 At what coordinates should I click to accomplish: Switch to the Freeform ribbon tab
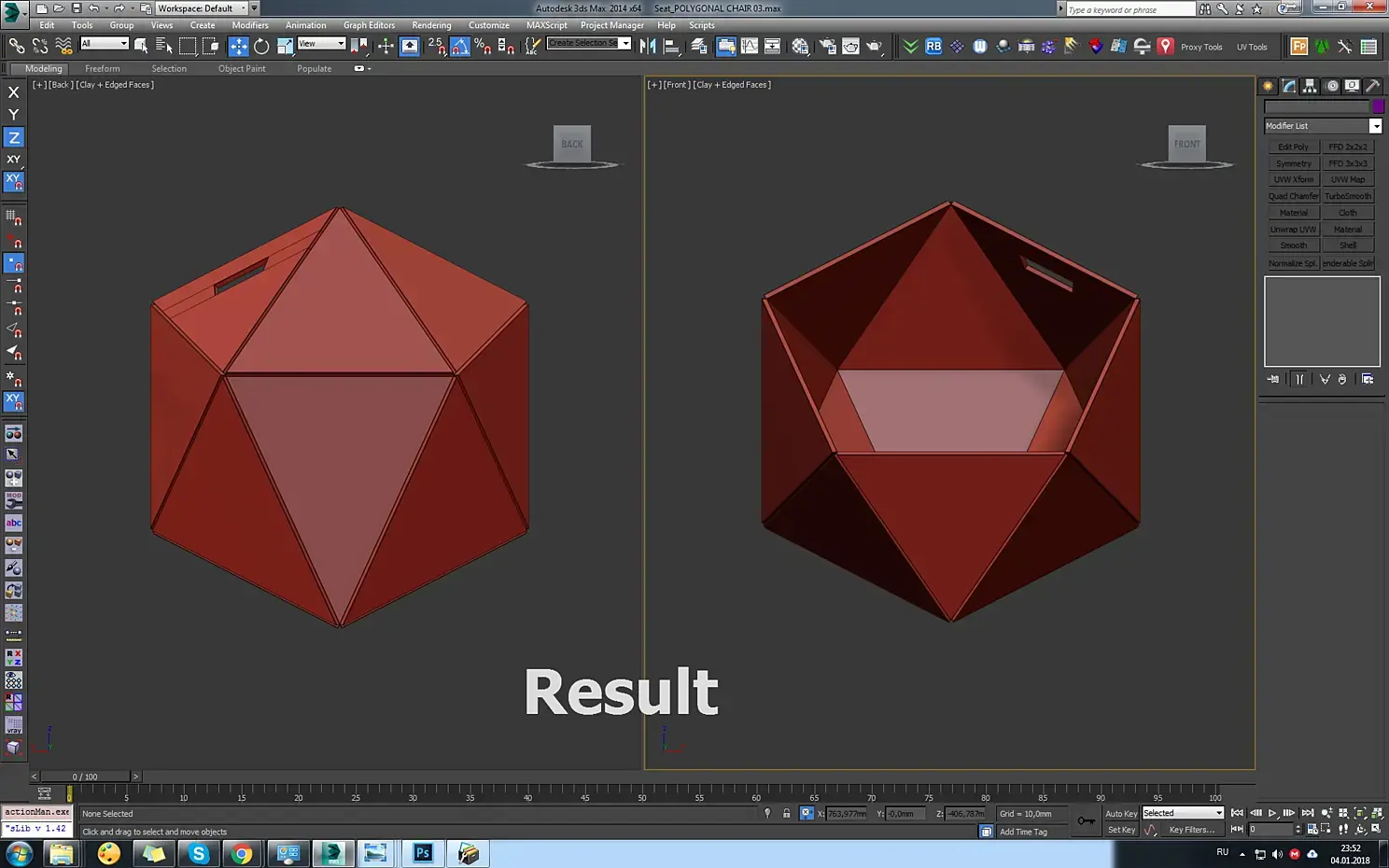(102, 68)
